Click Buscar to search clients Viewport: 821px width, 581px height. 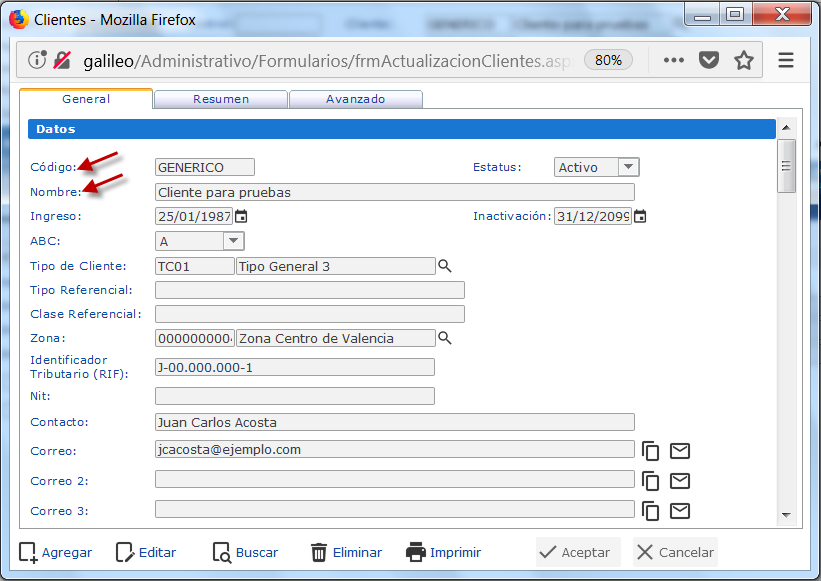tap(245, 552)
